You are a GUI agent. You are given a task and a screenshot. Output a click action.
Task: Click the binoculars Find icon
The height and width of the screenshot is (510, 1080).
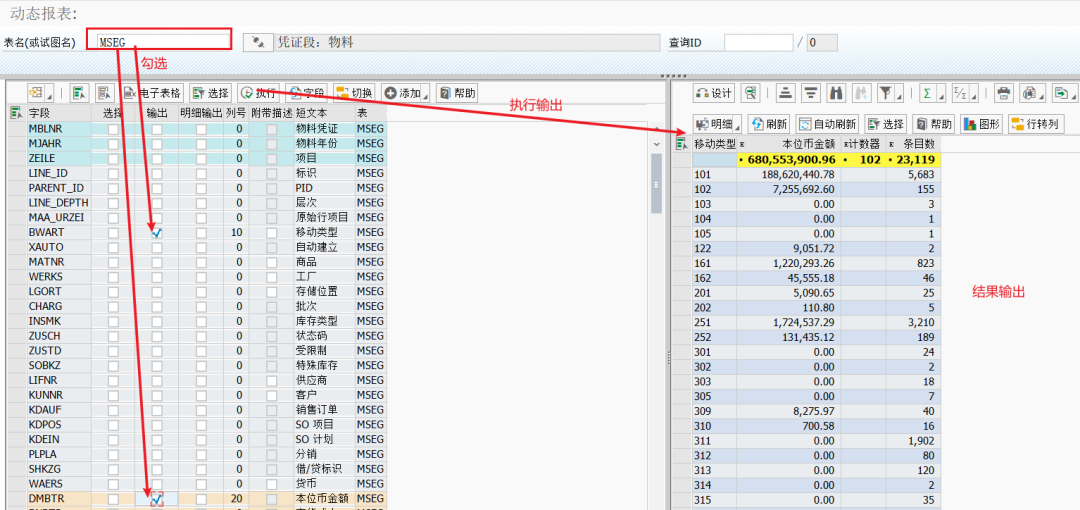point(836,92)
